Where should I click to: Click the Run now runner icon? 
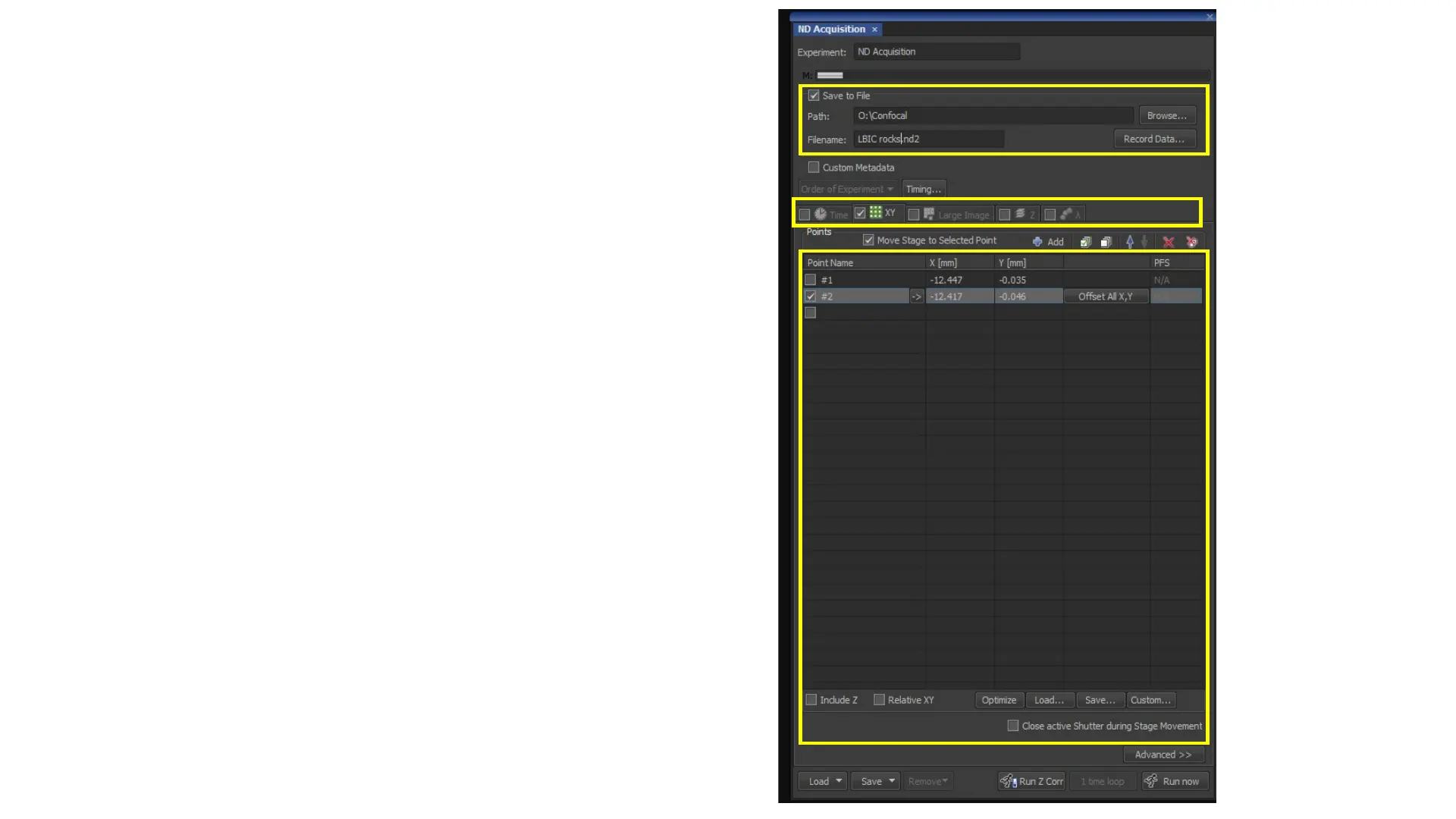pos(1151,781)
